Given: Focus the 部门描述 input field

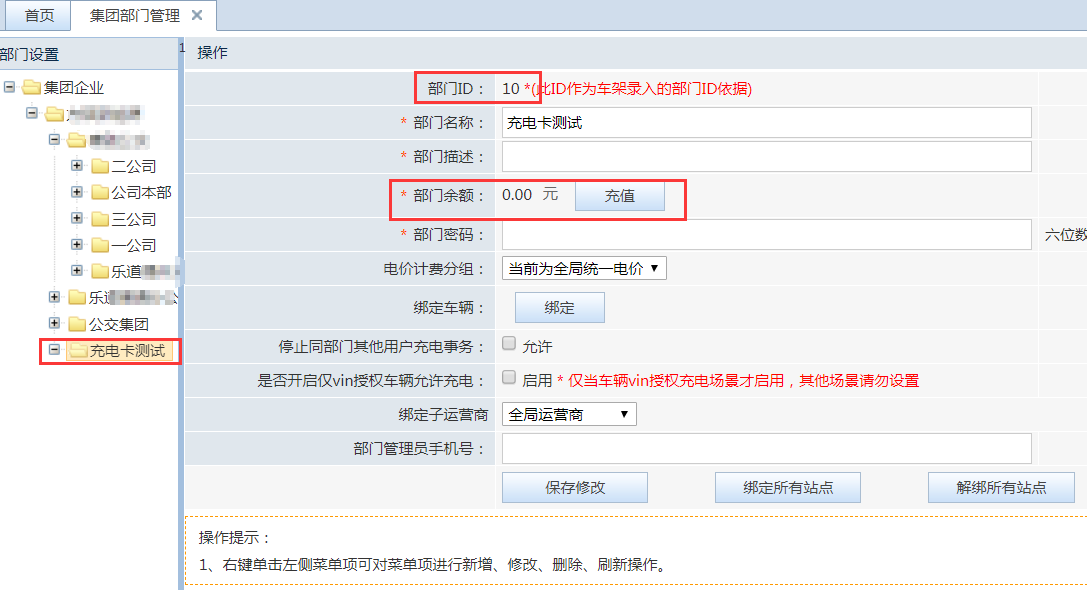Looking at the screenshot, I should coord(767,157).
